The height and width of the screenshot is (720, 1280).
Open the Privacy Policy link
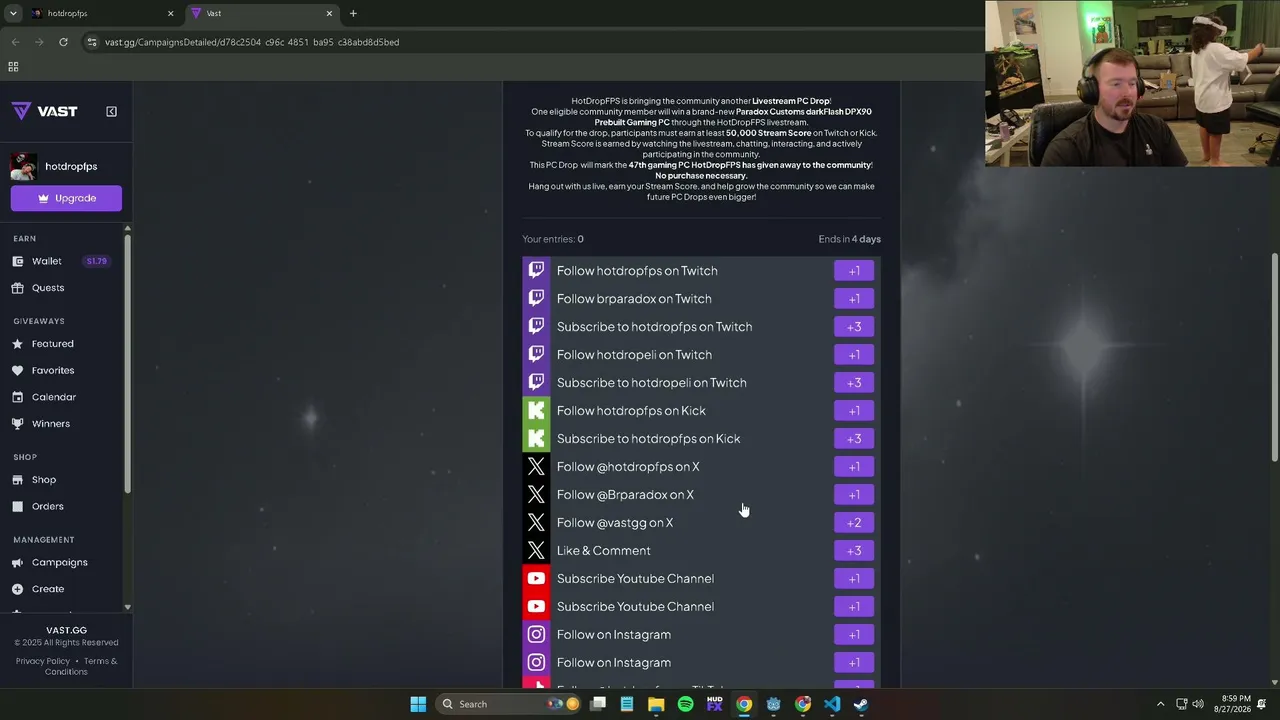coord(43,661)
